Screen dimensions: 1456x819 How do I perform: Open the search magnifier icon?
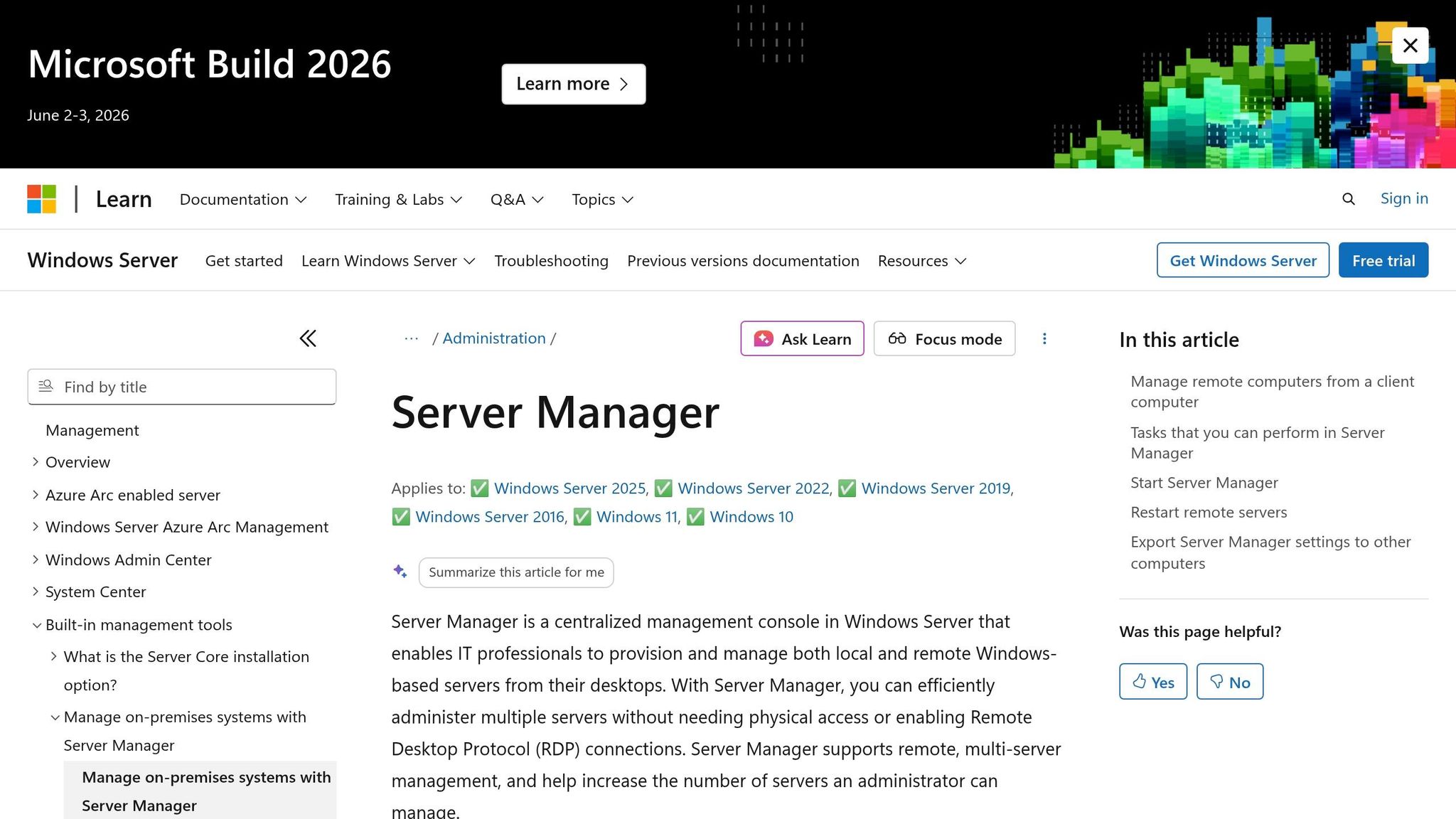[x=1348, y=199]
